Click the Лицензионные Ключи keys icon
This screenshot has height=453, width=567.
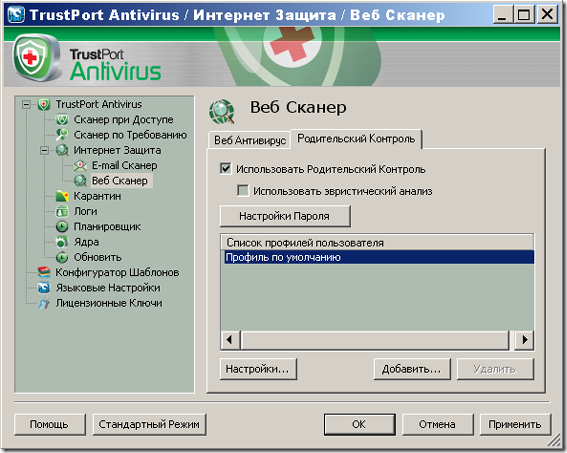click(44, 303)
